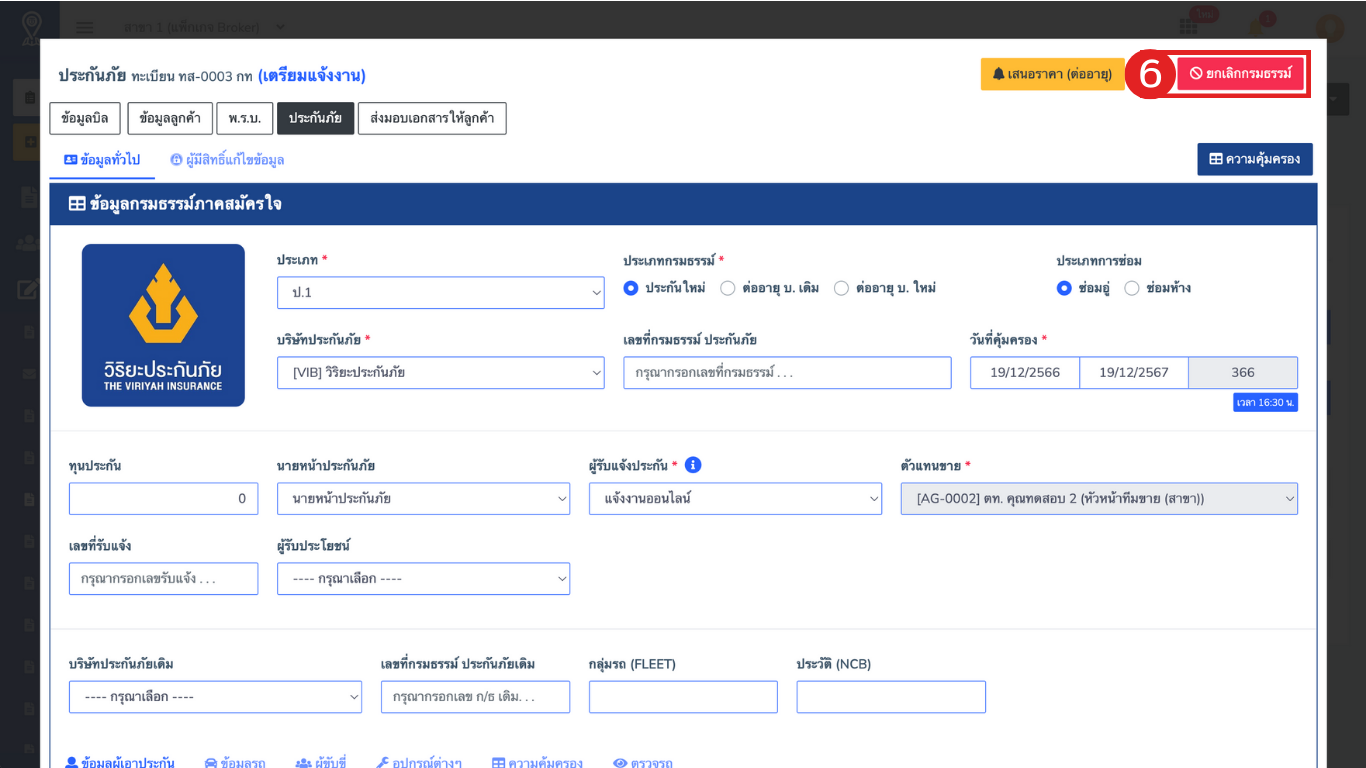Click the hamburger menu icon in top bar

[x=86, y=27]
